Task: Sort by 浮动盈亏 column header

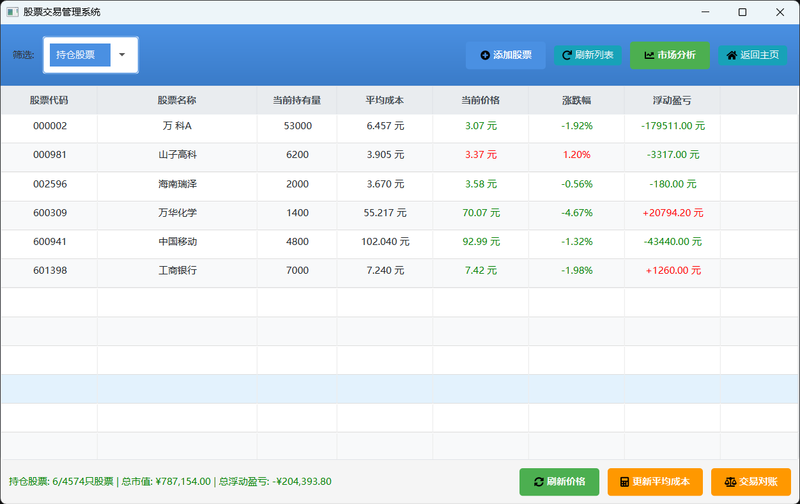Action: click(672, 100)
